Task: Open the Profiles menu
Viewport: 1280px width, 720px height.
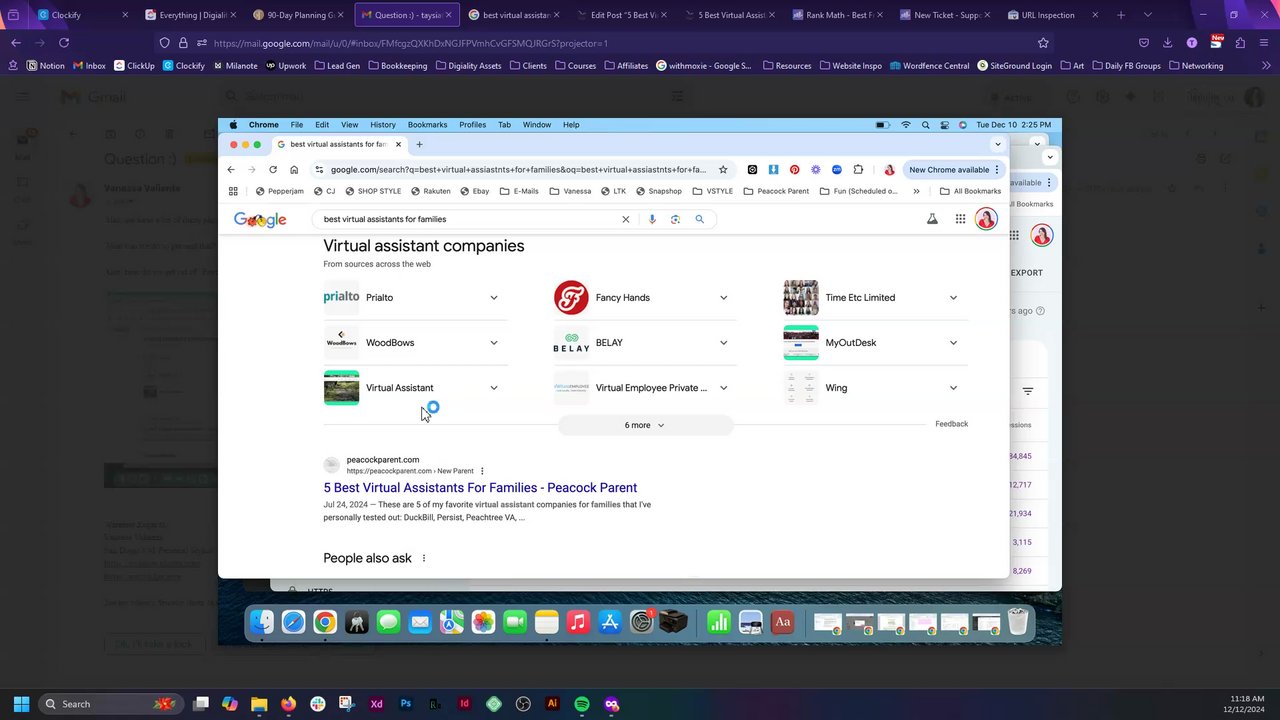Action: tap(472, 125)
